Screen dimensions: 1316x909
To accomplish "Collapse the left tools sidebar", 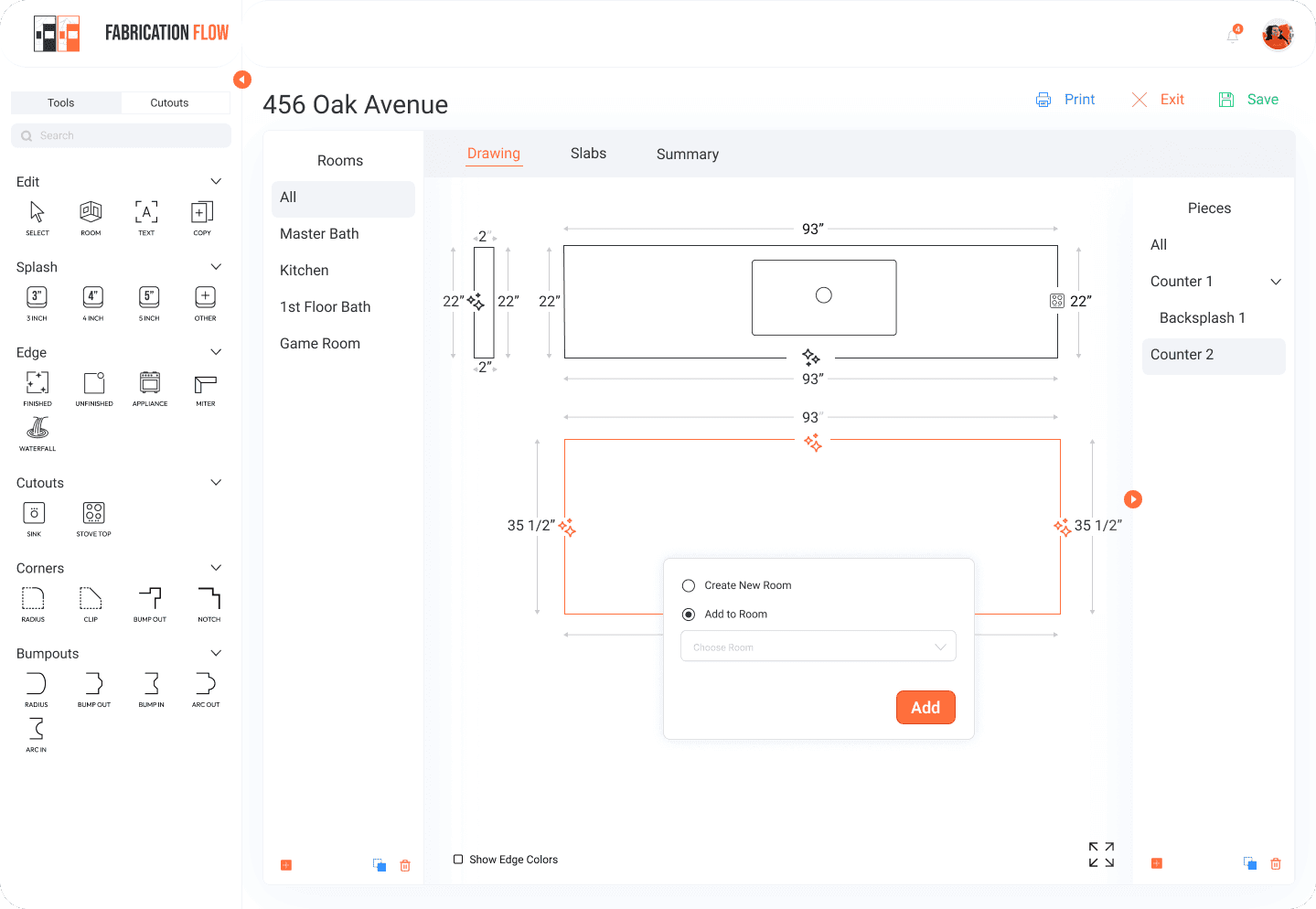I will tap(242, 80).
